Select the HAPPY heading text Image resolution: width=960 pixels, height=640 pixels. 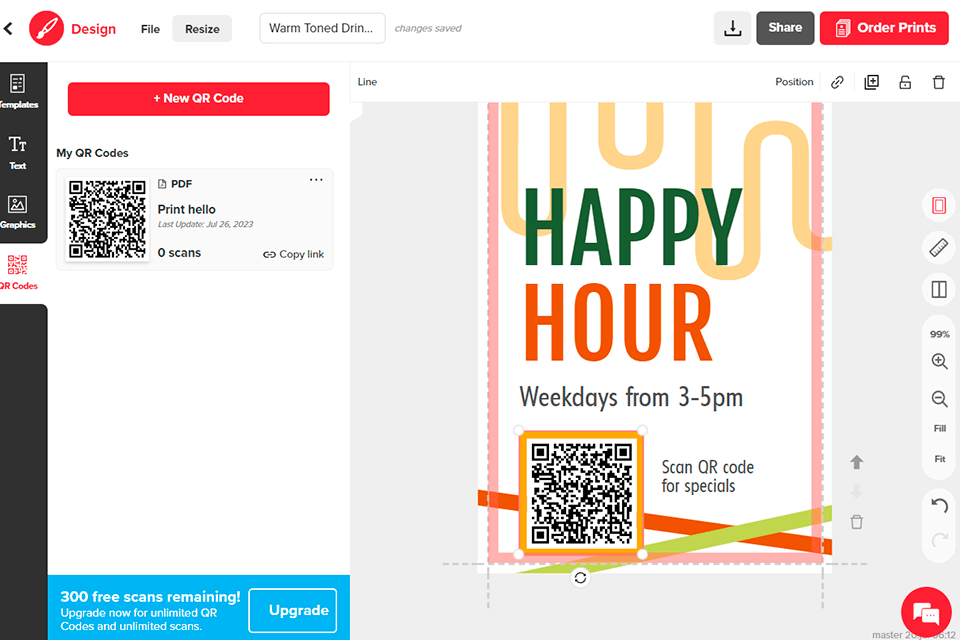pyautogui.click(x=632, y=227)
